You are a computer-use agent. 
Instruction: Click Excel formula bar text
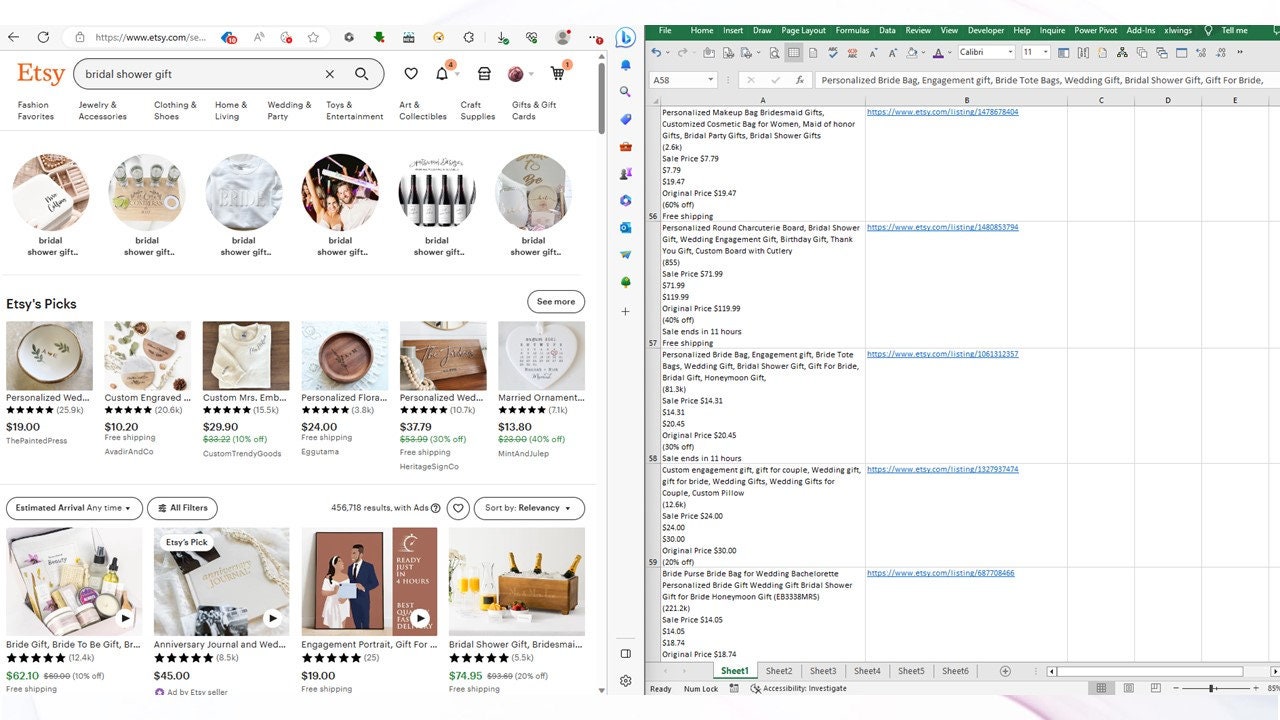[1043, 80]
